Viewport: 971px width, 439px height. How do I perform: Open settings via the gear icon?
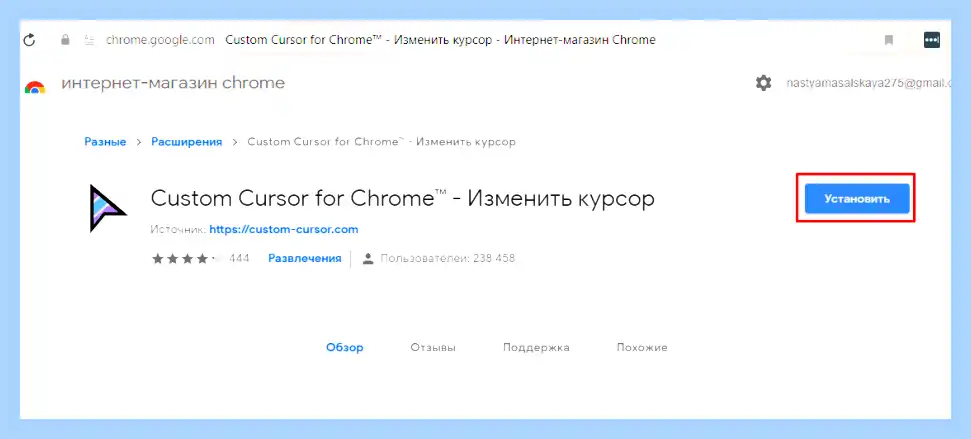click(x=764, y=83)
